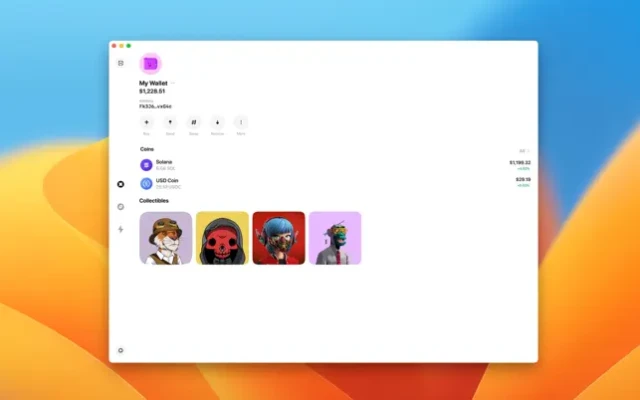Click the Send arrow-up button
This screenshot has width=640, height=400.
pyautogui.click(x=170, y=122)
